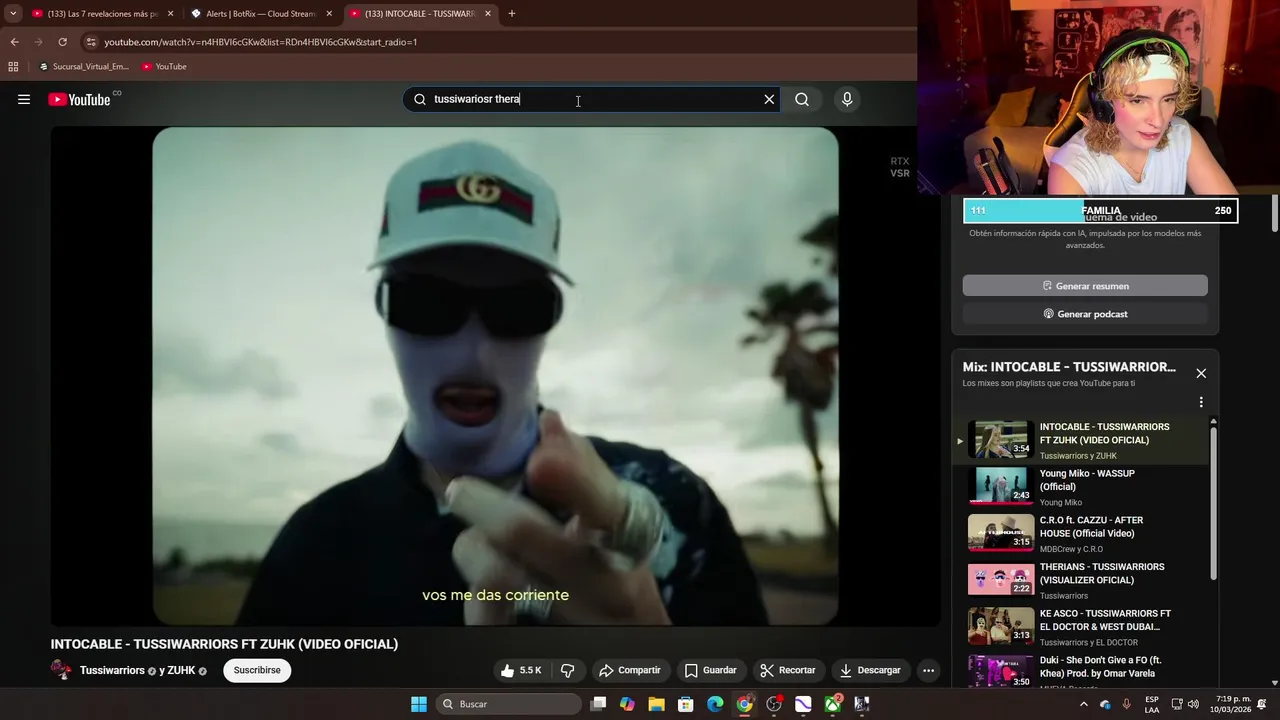Save video with Guardar button
The image size is (1280, 720).
point(711,670)
